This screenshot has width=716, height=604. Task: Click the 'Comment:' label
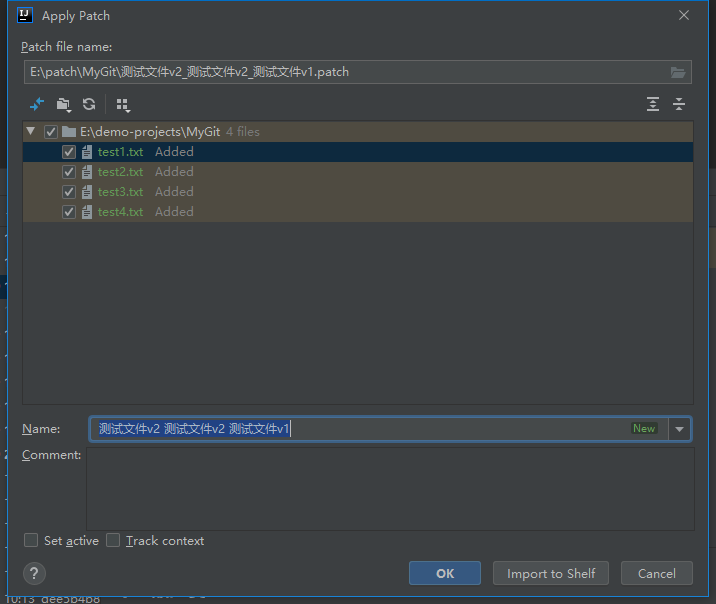(52, 455)
